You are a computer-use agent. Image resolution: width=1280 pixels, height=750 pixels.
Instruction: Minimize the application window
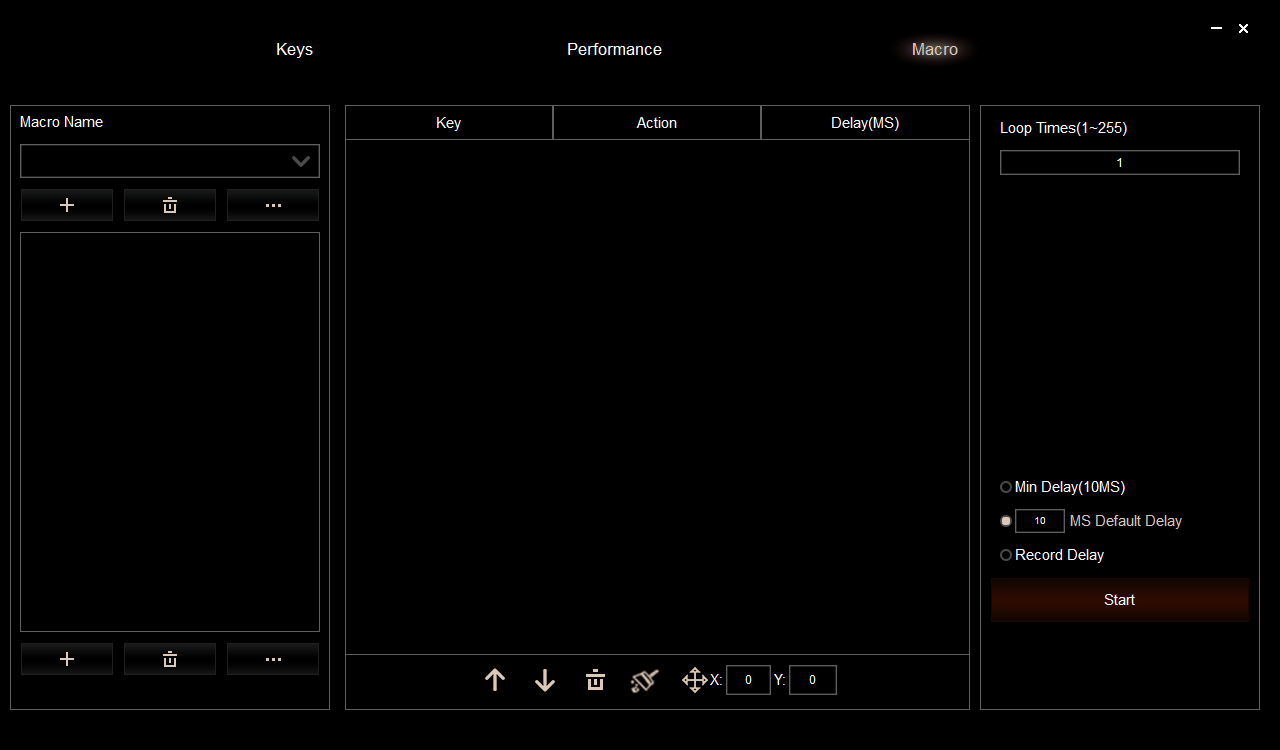tap(1216, 29)
